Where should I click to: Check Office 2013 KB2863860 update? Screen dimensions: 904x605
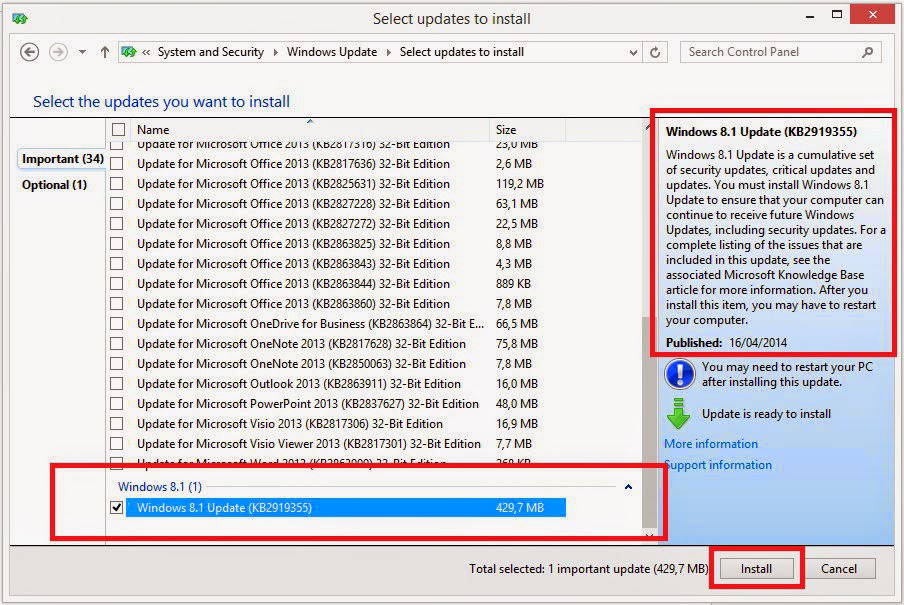point(116,303)
